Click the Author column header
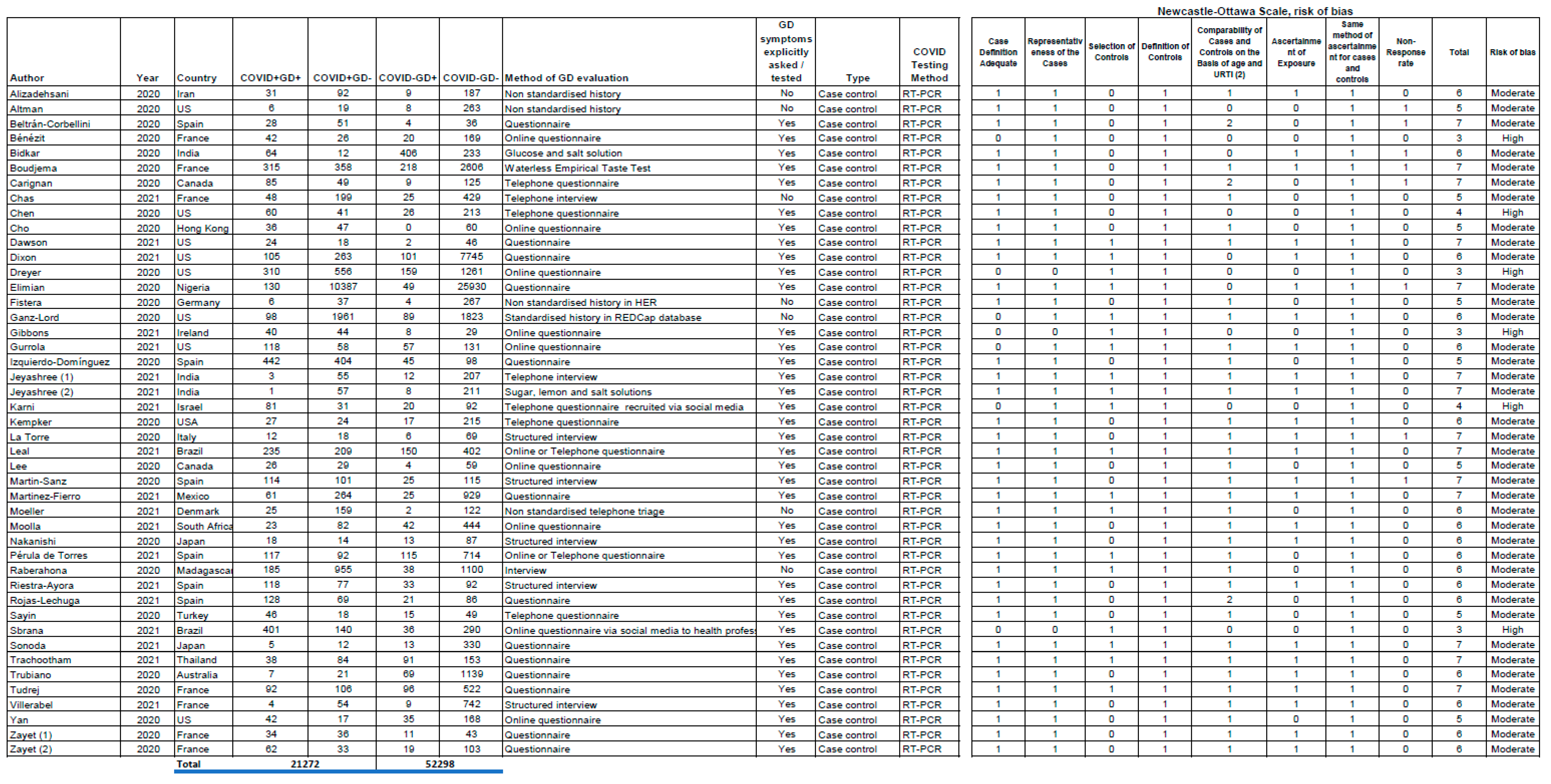Viewport: 1551px width, 784px height. click(27, 78)
